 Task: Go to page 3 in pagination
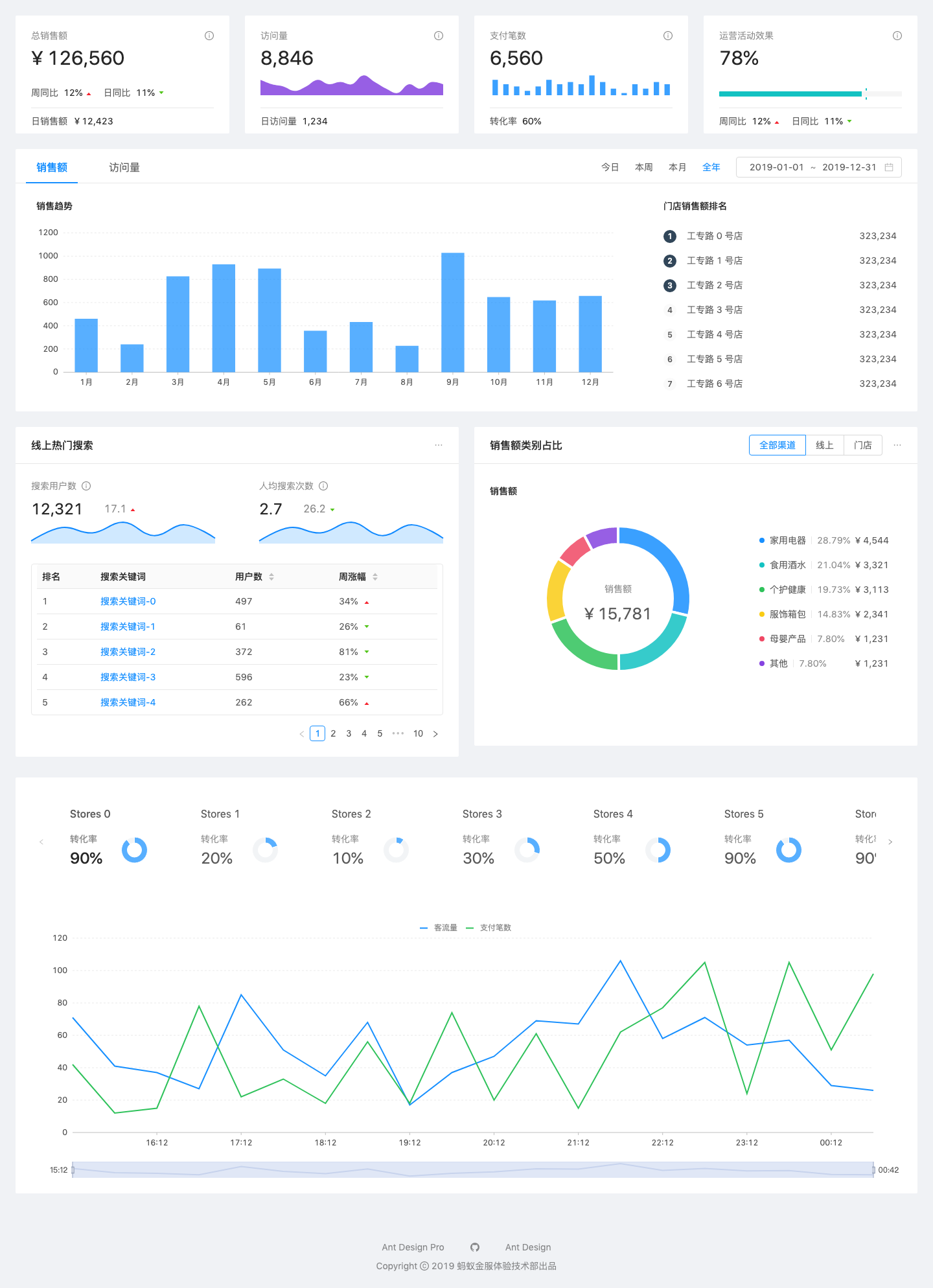349,733
